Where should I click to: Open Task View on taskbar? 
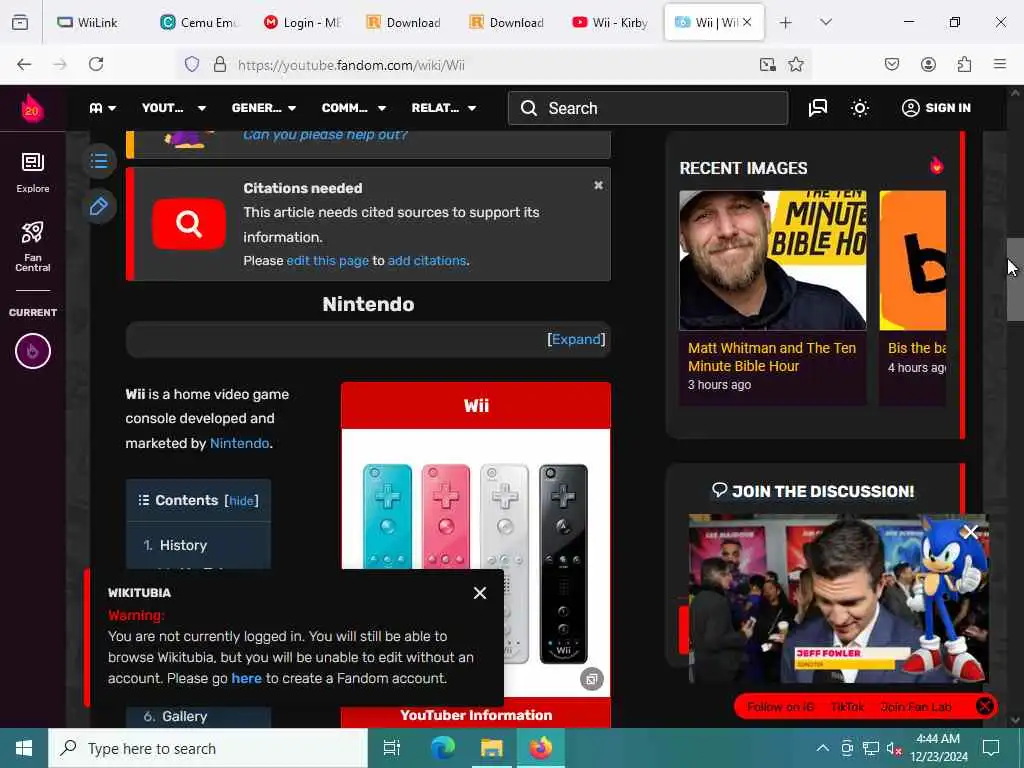tap(392, 748)
